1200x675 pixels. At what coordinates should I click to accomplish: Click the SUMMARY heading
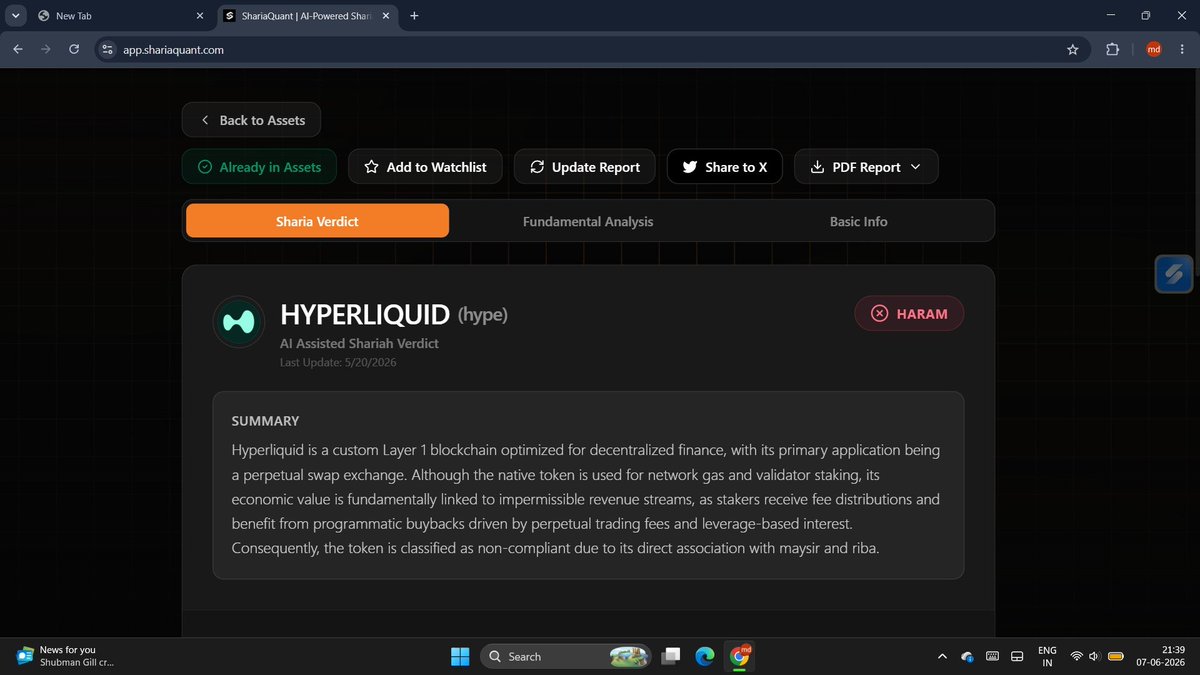(265, 421)
